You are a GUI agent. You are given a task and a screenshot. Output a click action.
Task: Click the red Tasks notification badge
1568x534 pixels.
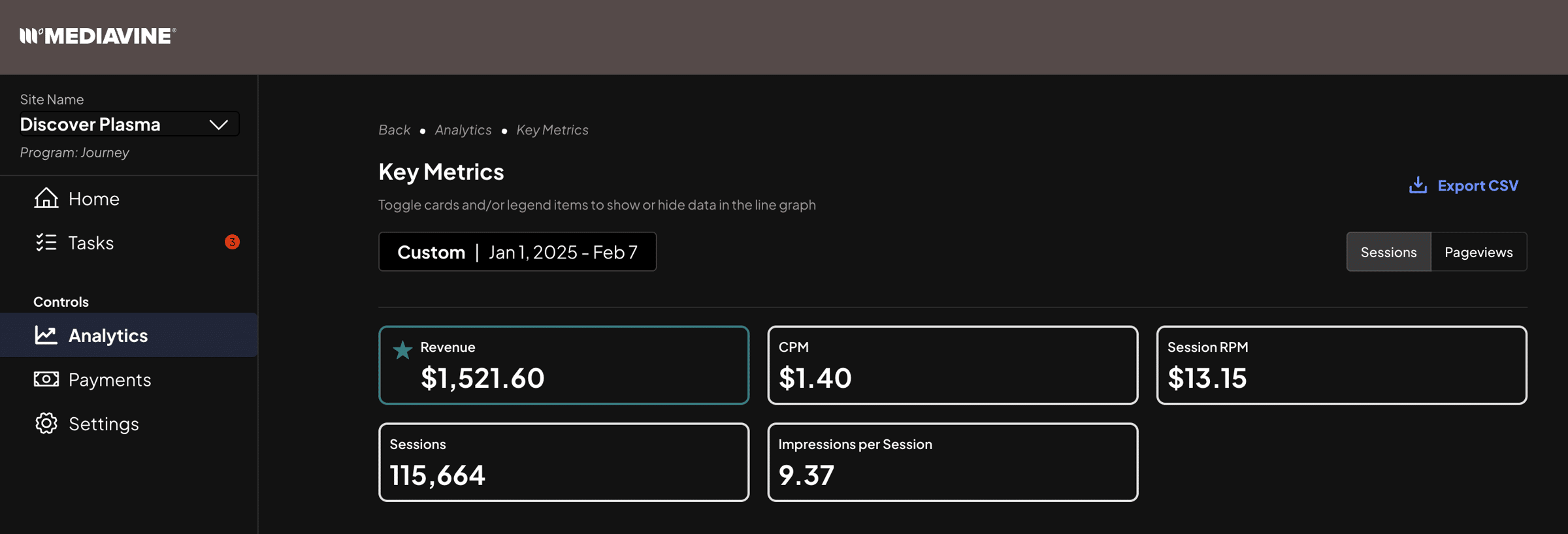(x=232, y=242)
